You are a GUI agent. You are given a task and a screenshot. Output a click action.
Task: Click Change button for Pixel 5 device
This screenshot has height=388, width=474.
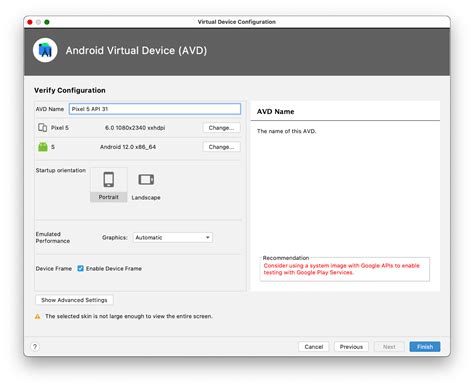(221, 128)
